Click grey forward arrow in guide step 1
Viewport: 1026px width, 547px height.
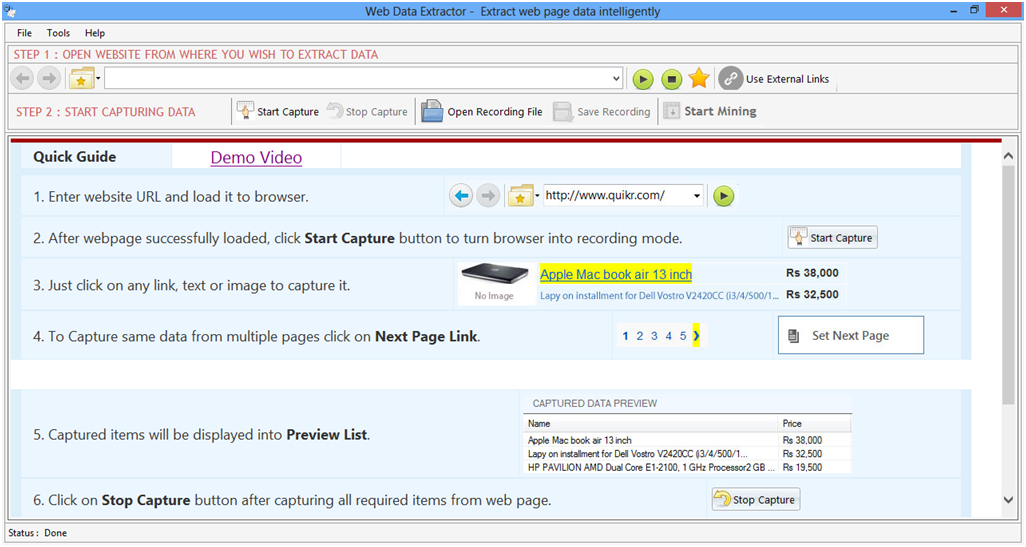[487, 196]
